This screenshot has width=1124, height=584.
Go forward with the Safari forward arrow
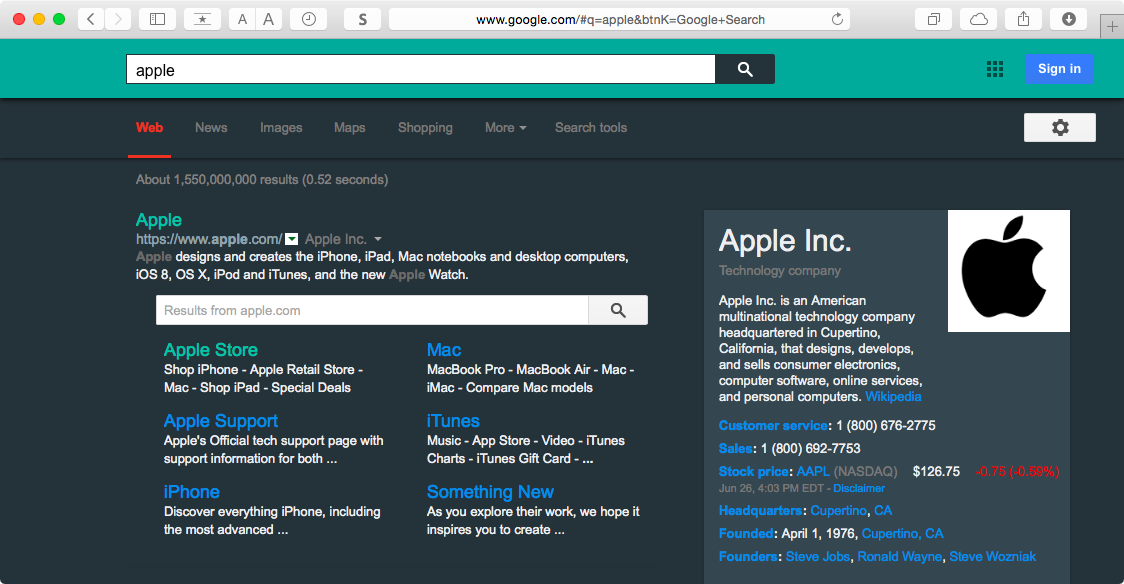click(118, 19)
